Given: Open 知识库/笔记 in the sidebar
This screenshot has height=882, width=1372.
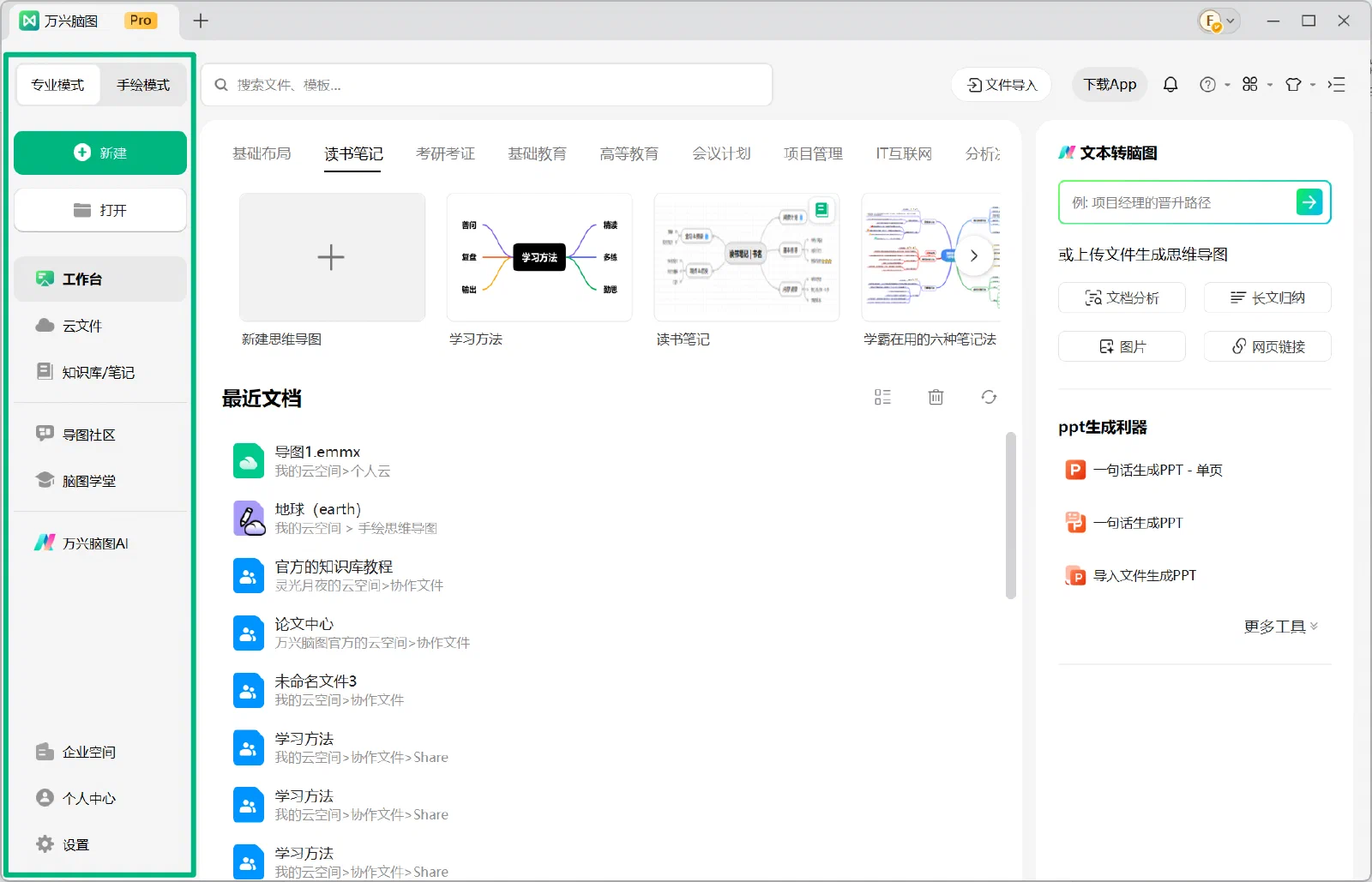Looking at the screenshot, I should (x=100, y=372).
